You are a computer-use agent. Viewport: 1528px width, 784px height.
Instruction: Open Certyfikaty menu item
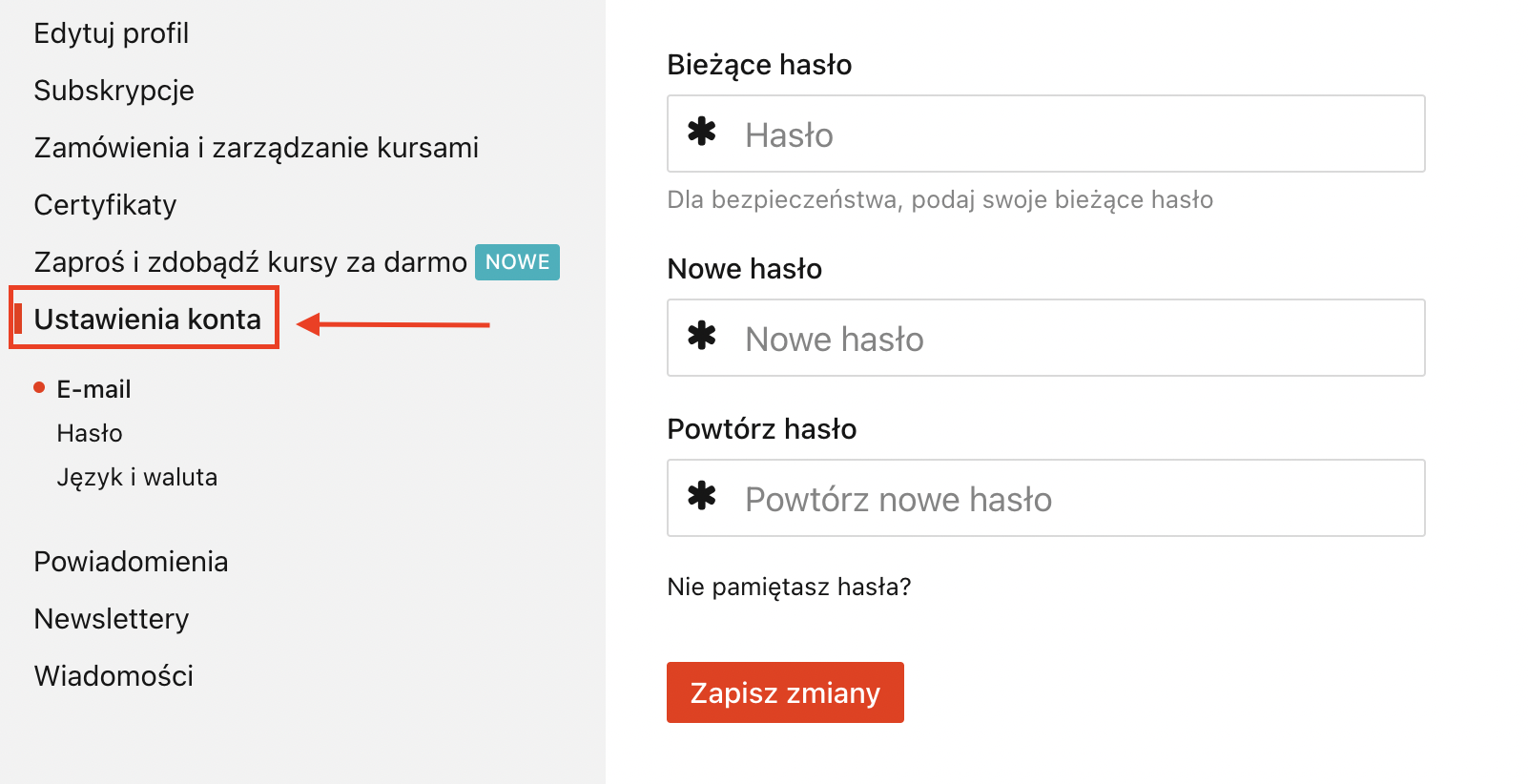tap(106, 205)
